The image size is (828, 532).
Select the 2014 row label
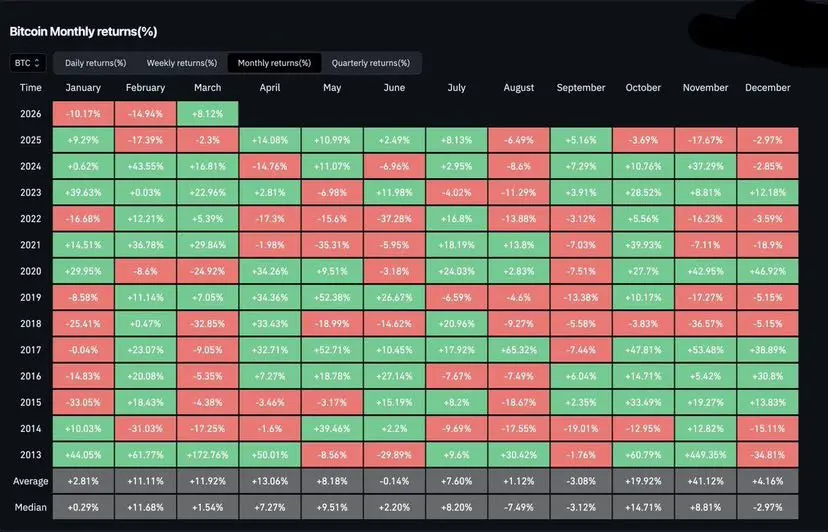coord(31,428)
